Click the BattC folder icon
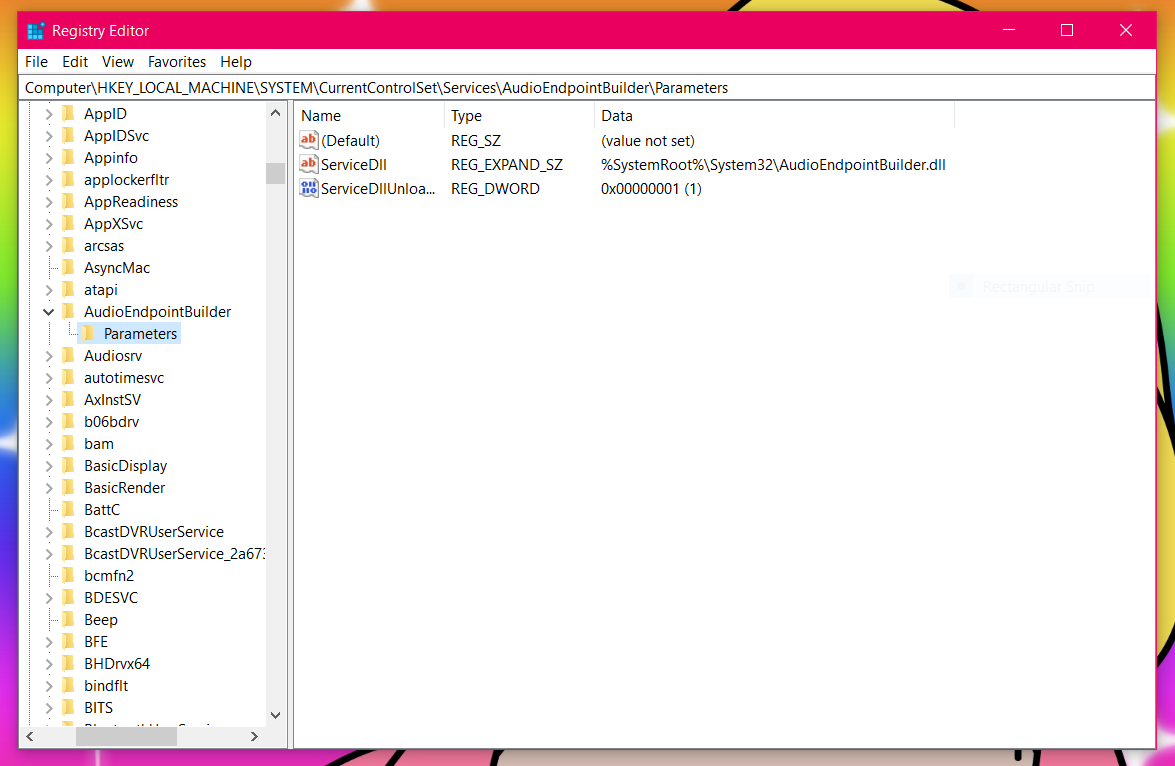This screenshot has height=766, width=1175. [x=69, y=509]
